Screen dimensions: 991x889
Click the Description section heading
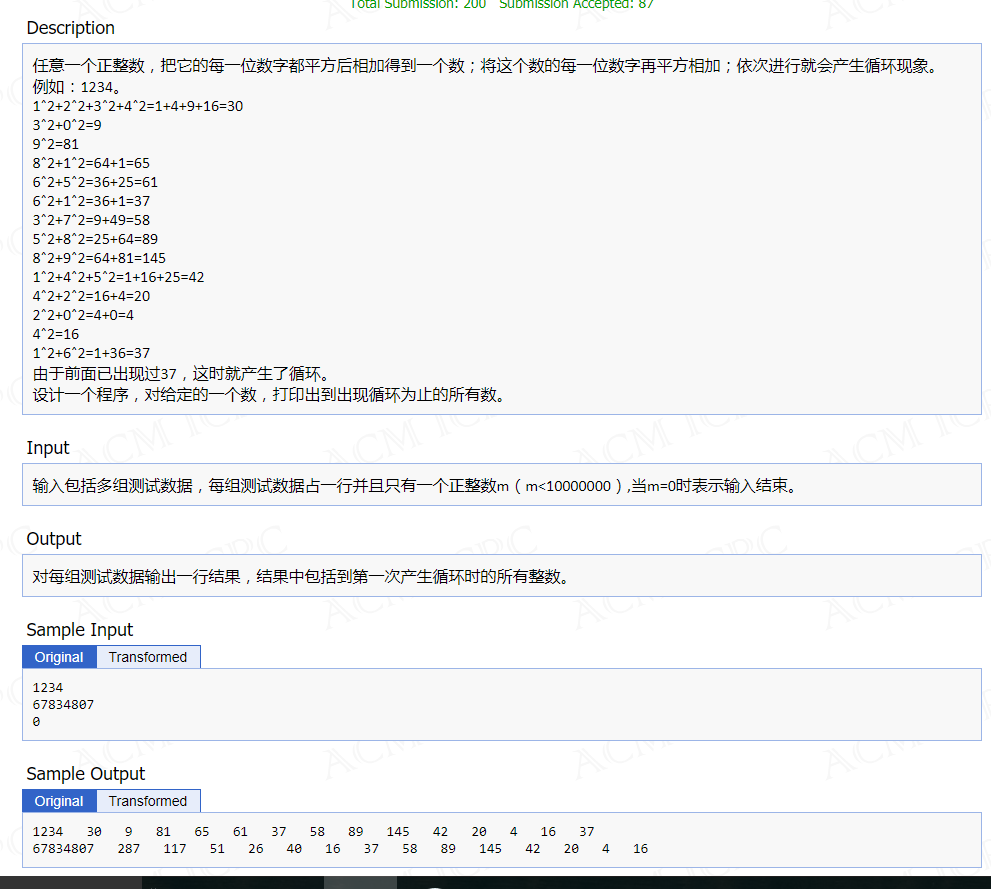(x=71, y=28)
